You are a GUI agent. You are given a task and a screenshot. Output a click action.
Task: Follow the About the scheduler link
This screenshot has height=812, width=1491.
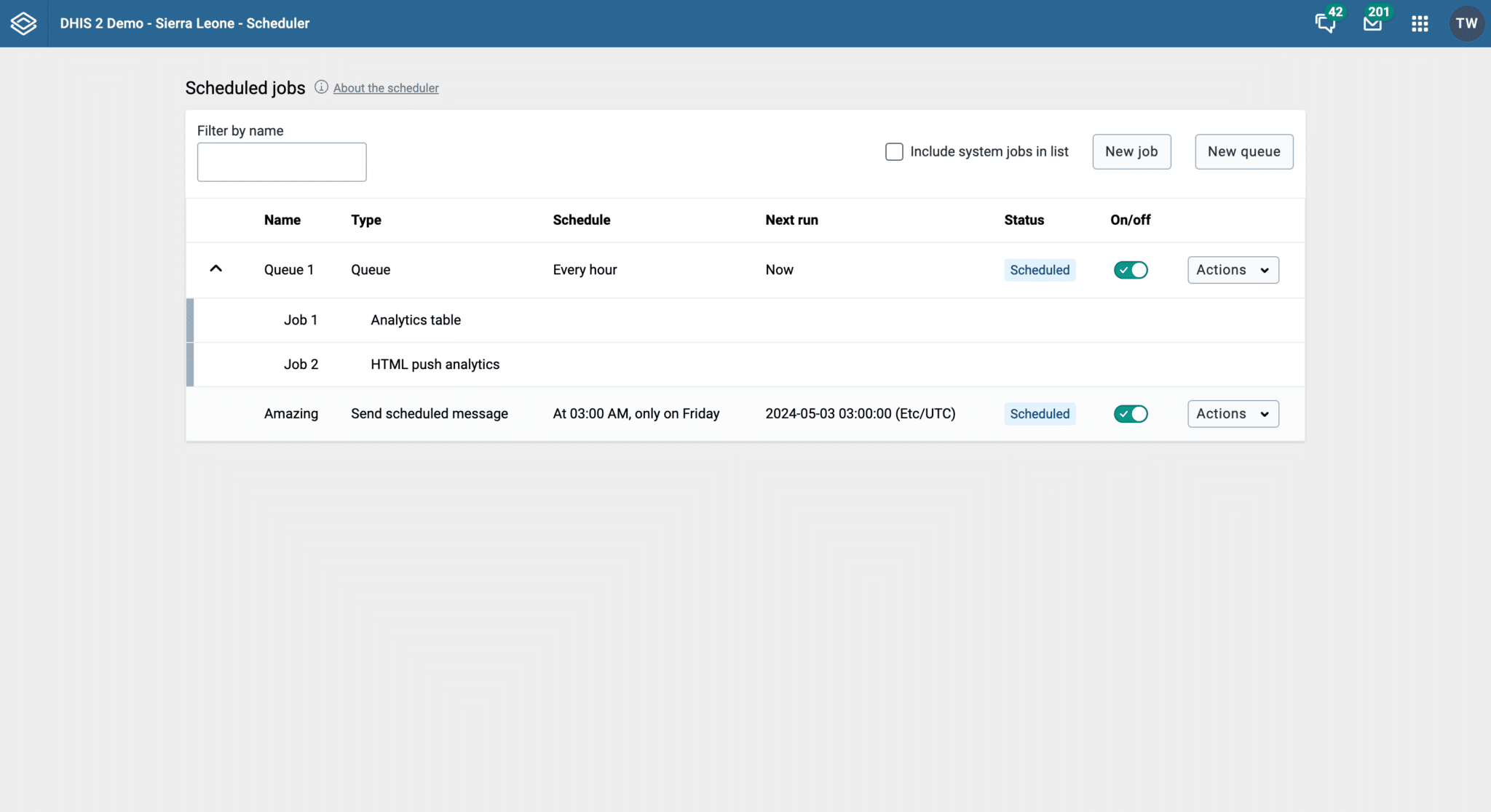pos(386,88)
